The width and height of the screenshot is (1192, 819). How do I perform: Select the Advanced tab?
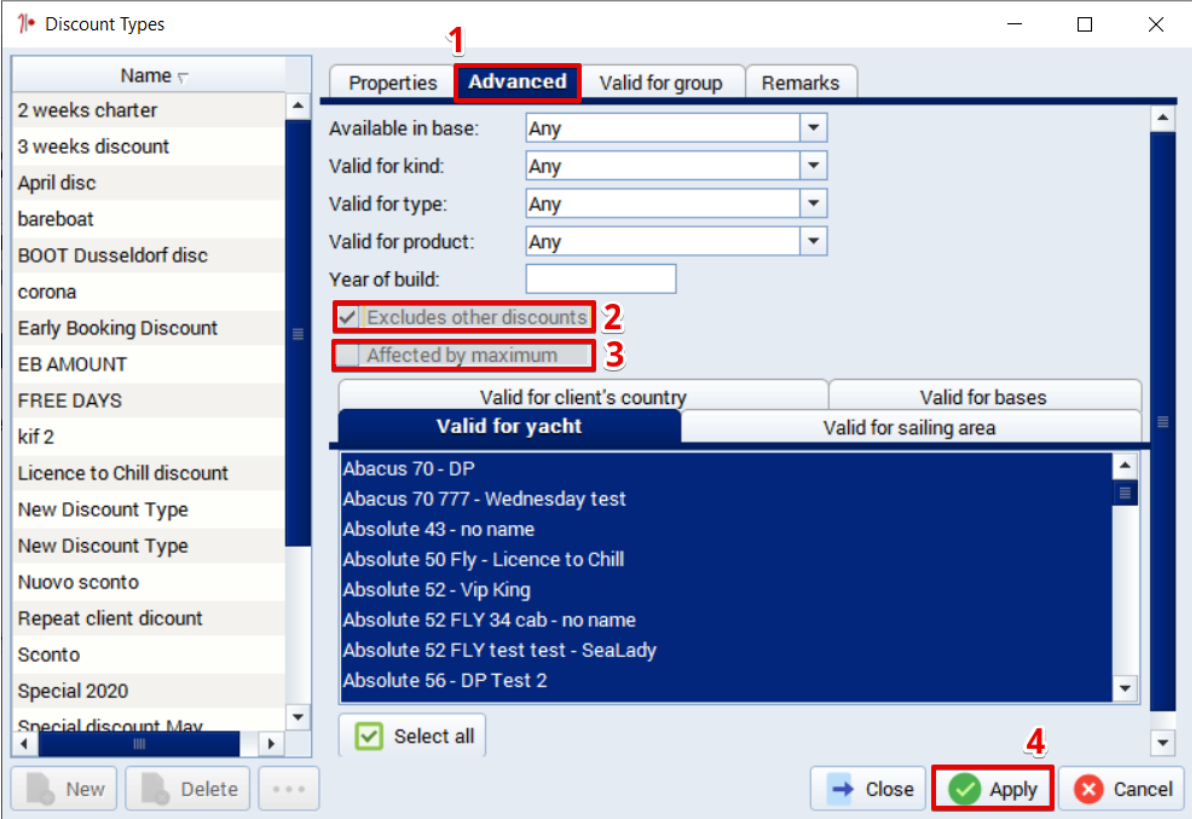click(x=517, y=82)
